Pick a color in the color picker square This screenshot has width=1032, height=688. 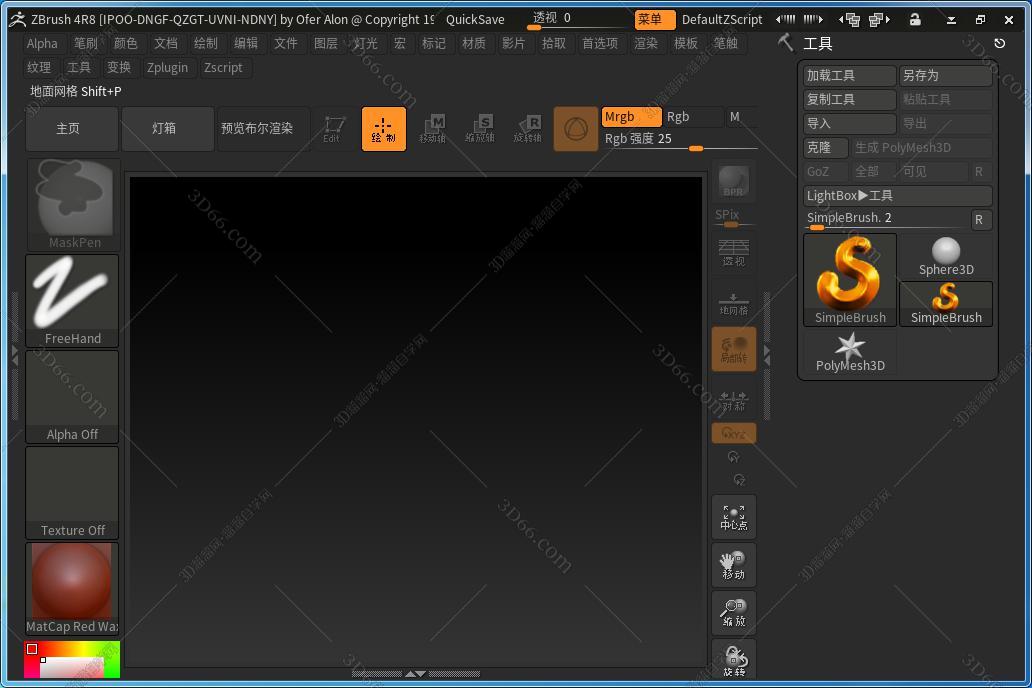tap(72, 660)
